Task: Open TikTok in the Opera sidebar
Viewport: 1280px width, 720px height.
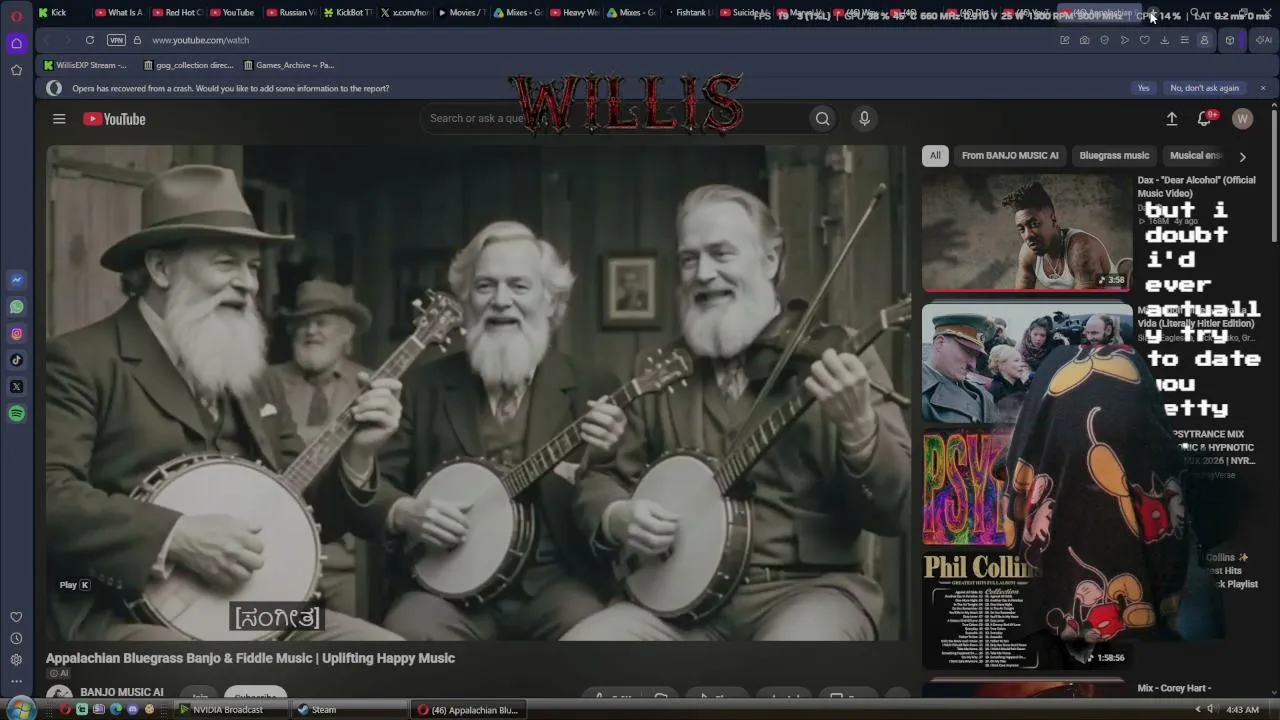Action: [x=16, y=360]
